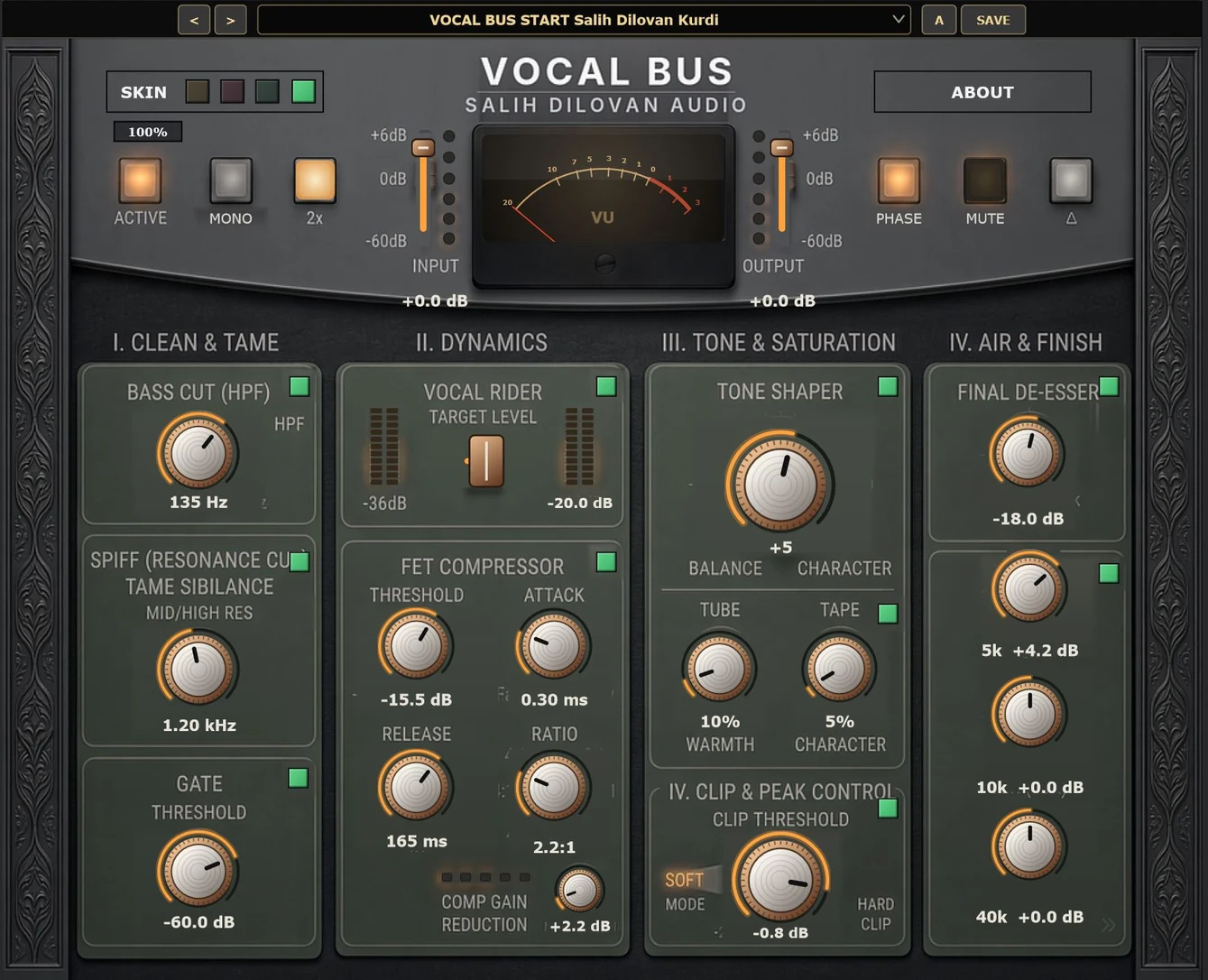Click the Gate threshold knob
The image size is (1208, 980).
click(198, 869)
